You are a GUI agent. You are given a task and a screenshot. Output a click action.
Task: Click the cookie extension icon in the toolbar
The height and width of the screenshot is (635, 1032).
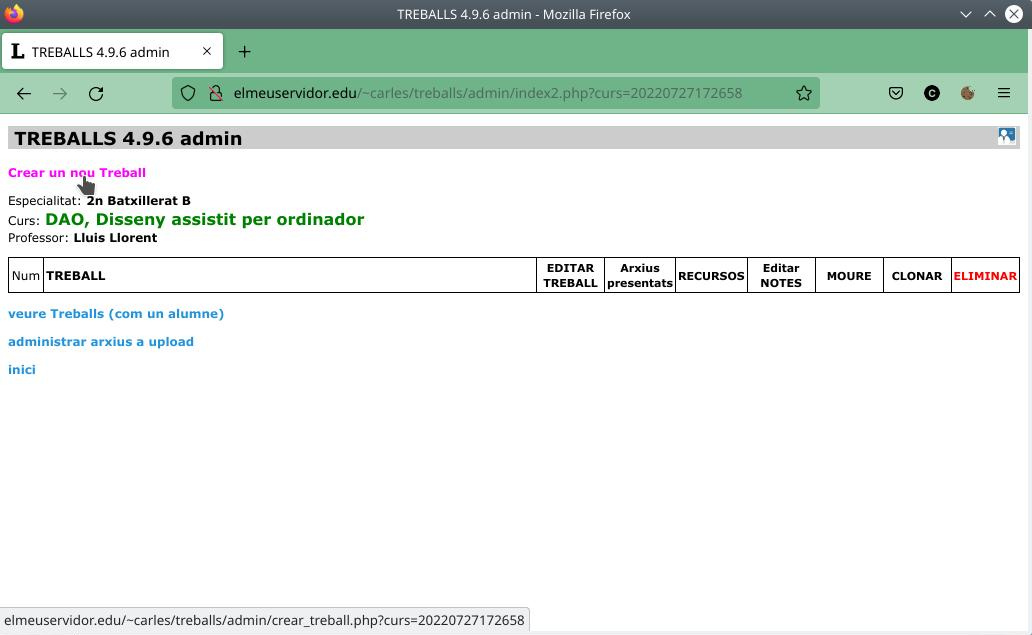[x=968, y=93]
